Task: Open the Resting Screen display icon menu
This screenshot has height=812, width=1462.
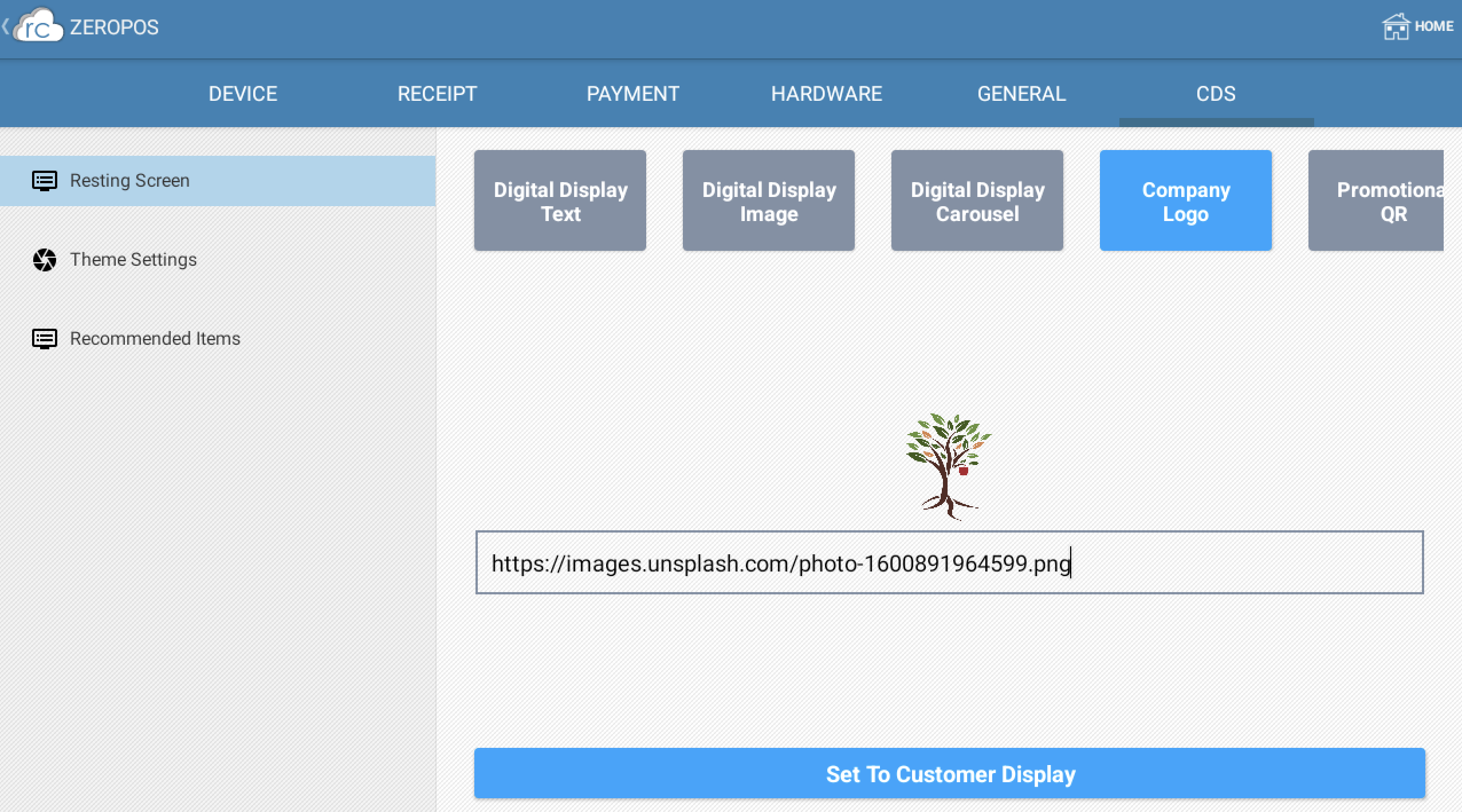Action: click(44, 180)
